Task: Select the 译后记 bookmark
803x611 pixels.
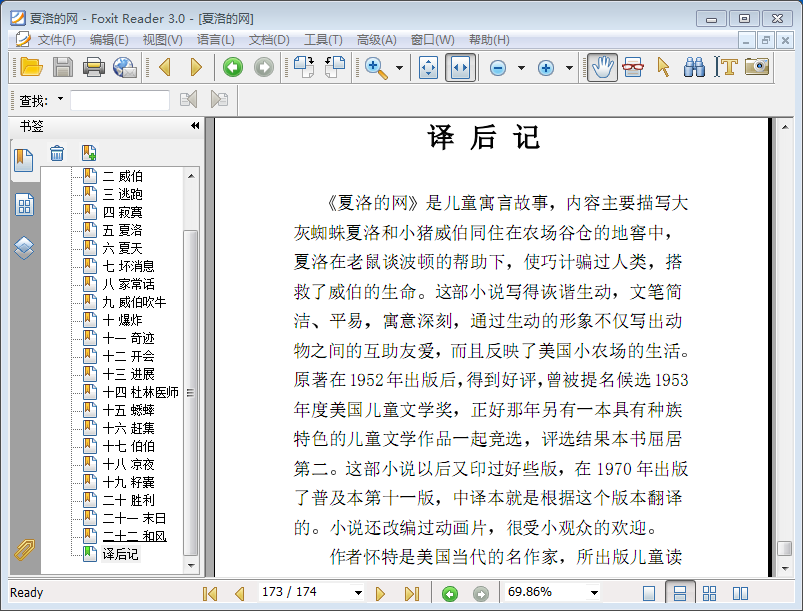Action: pos(120,554)
